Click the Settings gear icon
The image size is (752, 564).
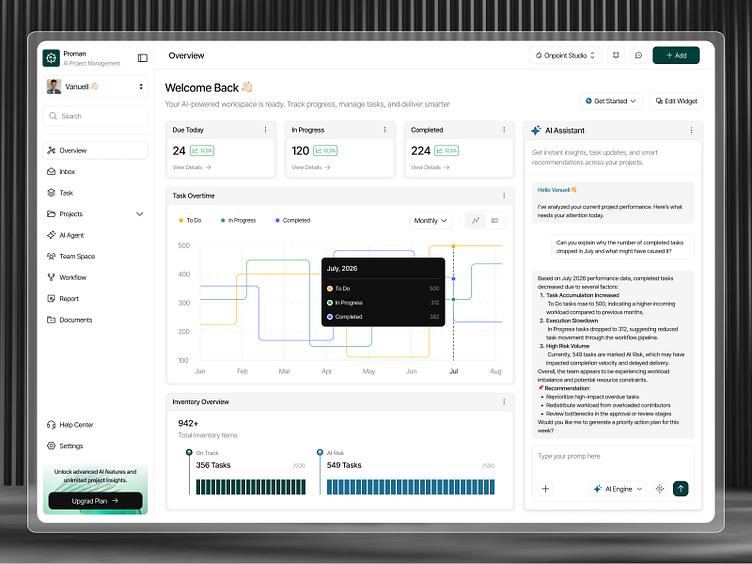(x=51, y=446)
